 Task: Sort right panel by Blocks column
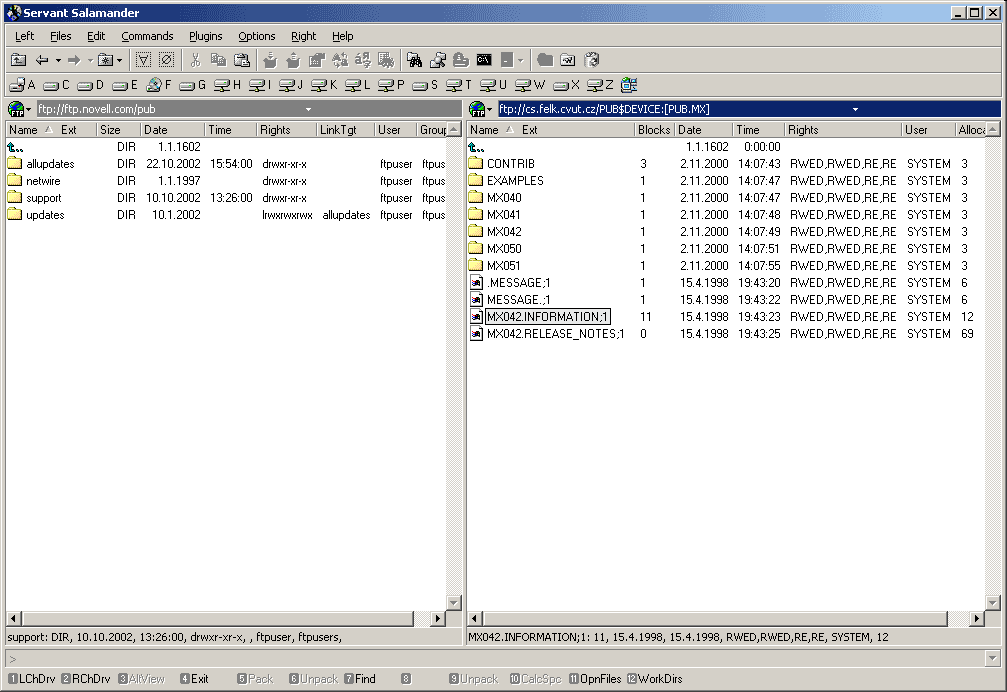point(654,130)
